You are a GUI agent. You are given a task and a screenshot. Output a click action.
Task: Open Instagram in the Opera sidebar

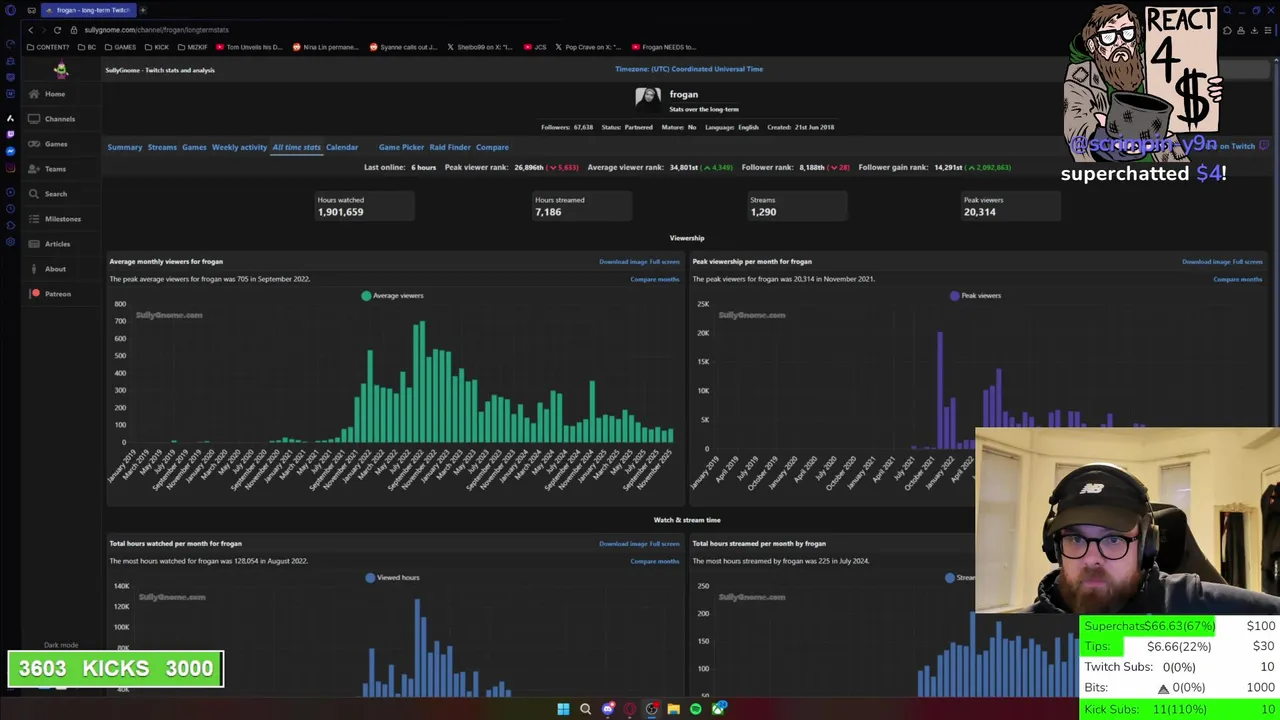[10, 168]
